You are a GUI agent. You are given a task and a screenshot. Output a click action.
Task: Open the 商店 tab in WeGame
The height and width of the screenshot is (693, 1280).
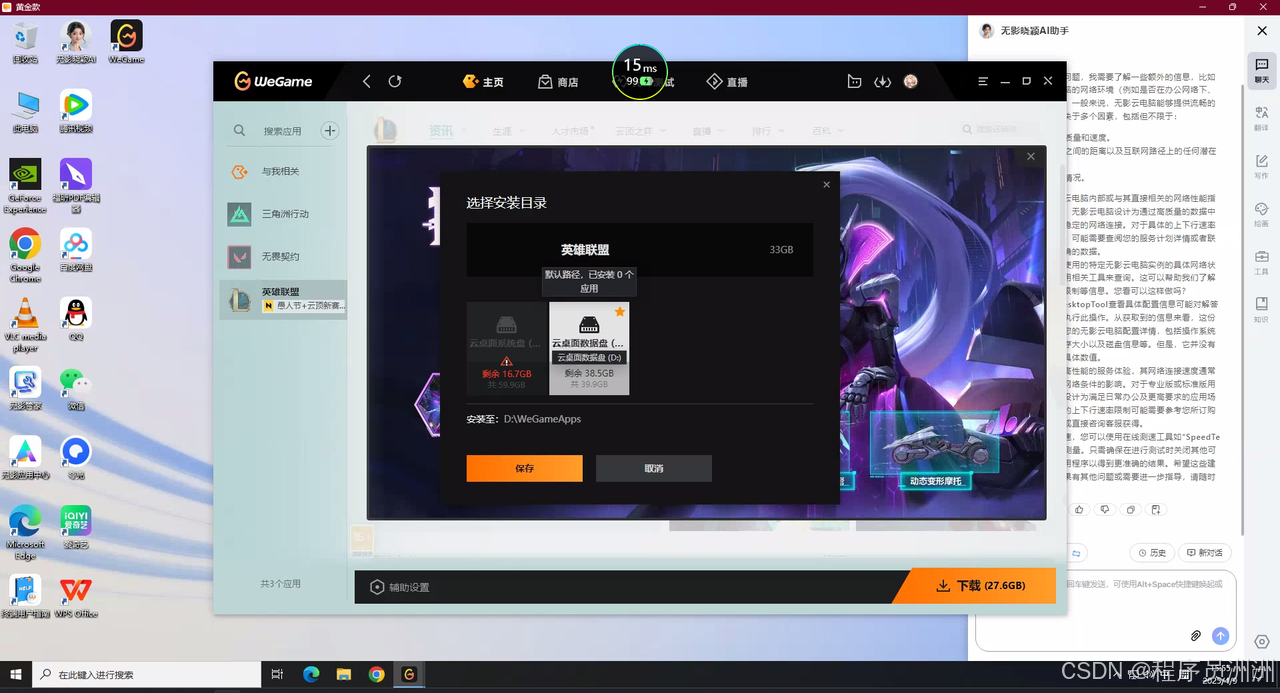point(558,81)
